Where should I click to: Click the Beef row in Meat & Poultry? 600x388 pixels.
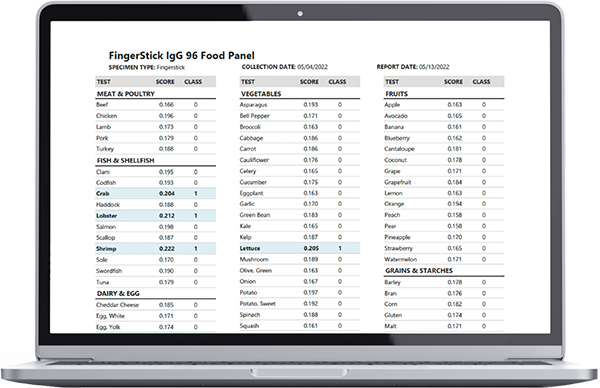point(155,104)
